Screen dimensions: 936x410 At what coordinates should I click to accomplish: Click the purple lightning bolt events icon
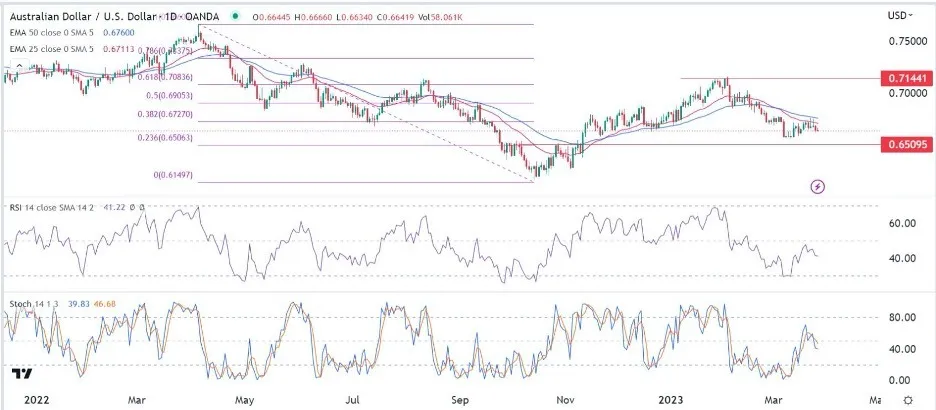tap(818, 187)
